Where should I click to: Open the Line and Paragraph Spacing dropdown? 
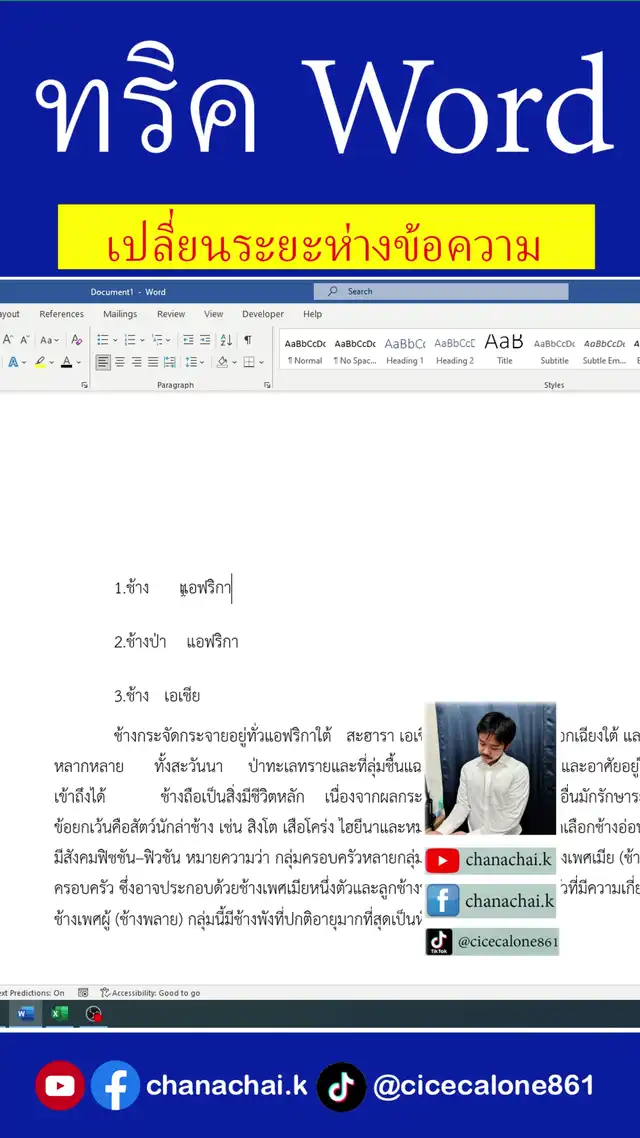pos(196,362)
